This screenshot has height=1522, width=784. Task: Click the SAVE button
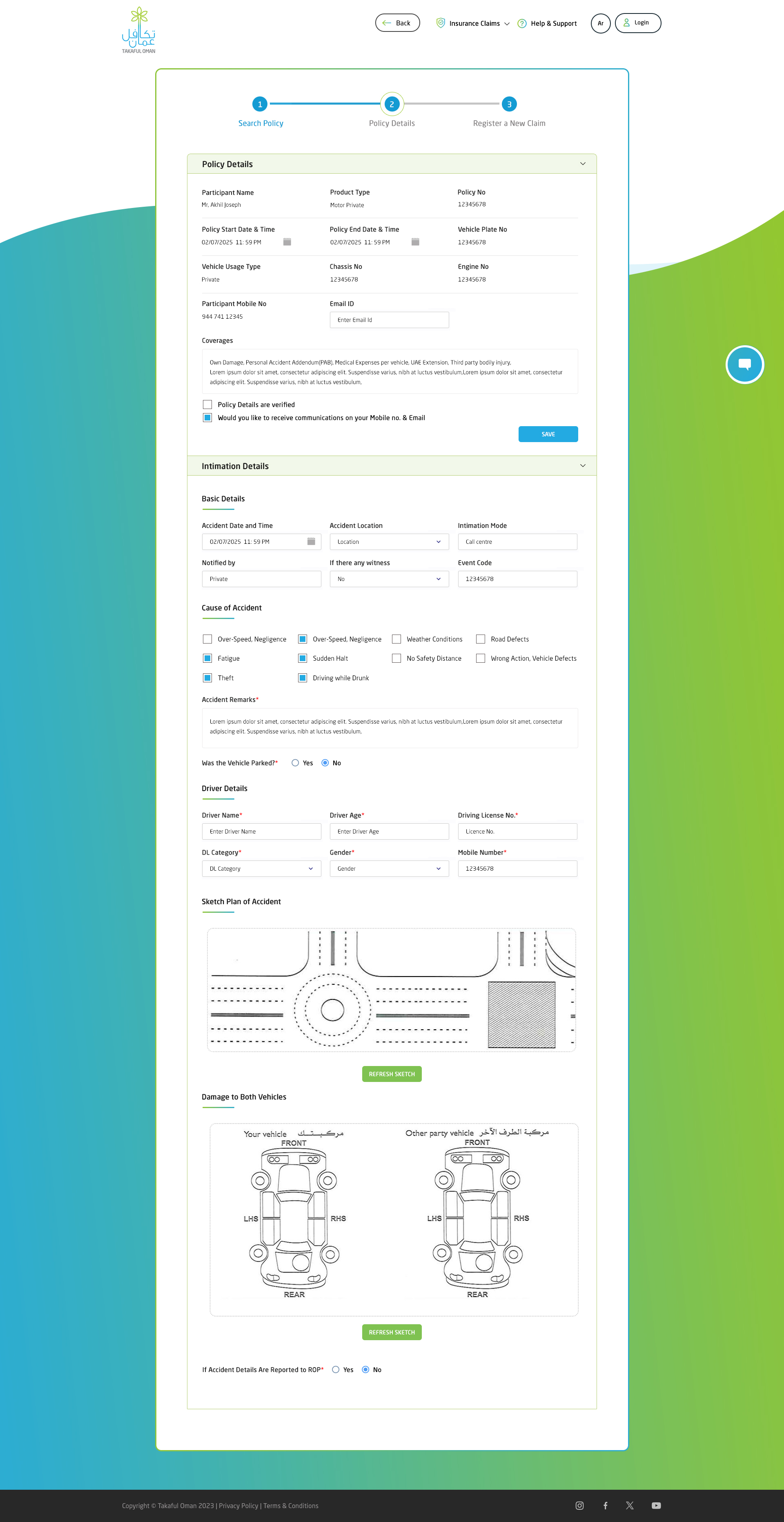pyautogui.click(x=548, y=434)
